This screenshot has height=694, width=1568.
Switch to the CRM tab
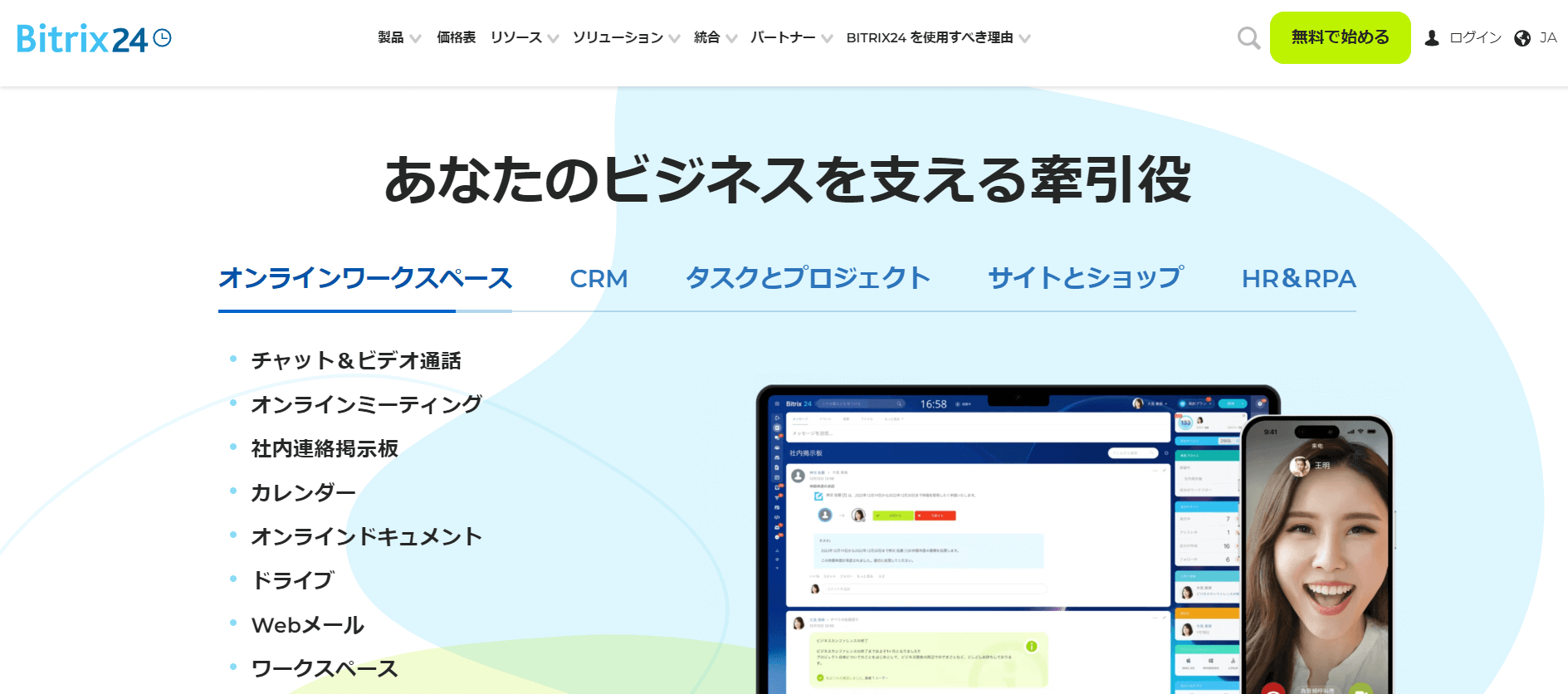(x=598, y=279)
